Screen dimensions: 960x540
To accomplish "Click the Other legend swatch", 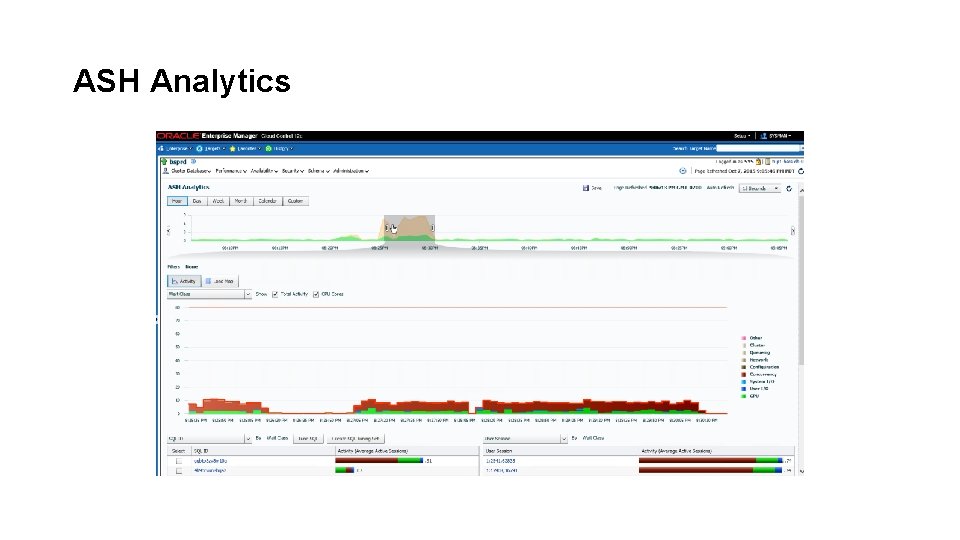I will coord(744,338).
